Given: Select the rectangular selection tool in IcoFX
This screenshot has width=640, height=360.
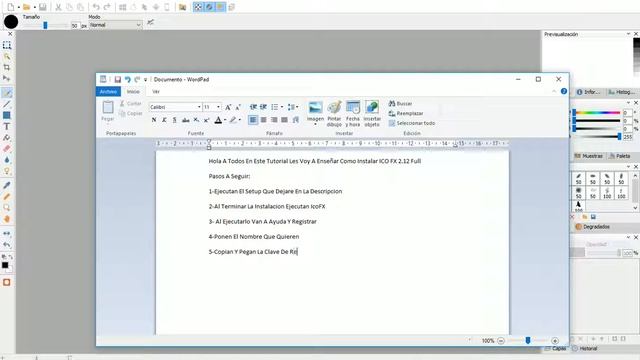Looking at the screenshot, I should (7, 45).
